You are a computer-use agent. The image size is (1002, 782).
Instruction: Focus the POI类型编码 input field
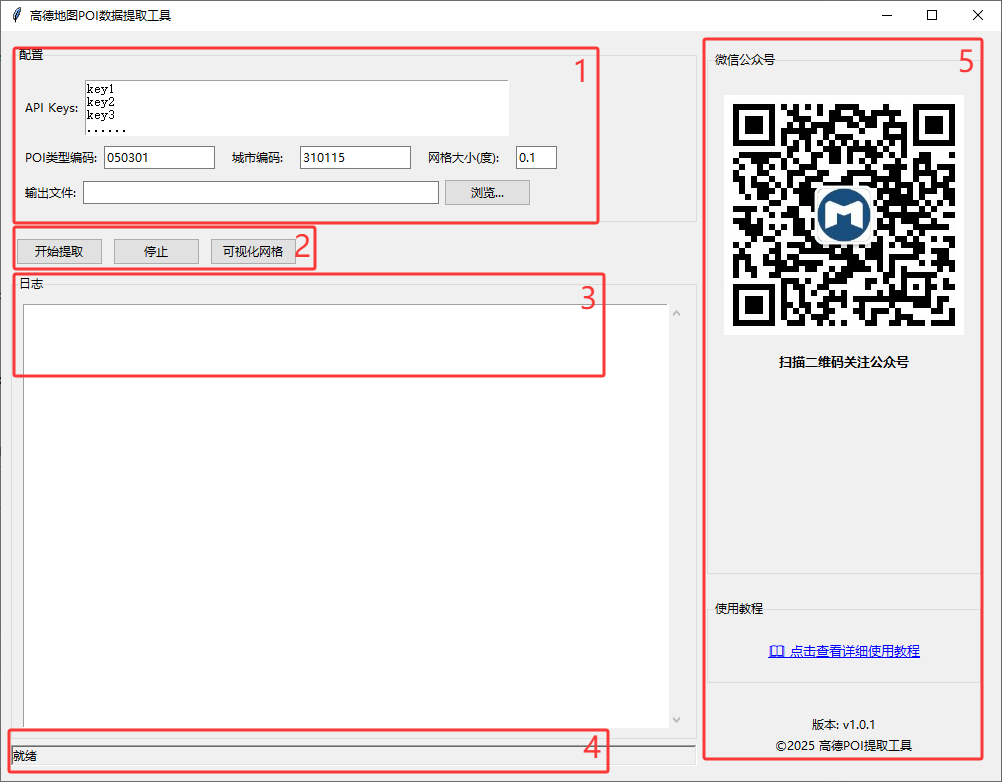[x=159, y=157]
